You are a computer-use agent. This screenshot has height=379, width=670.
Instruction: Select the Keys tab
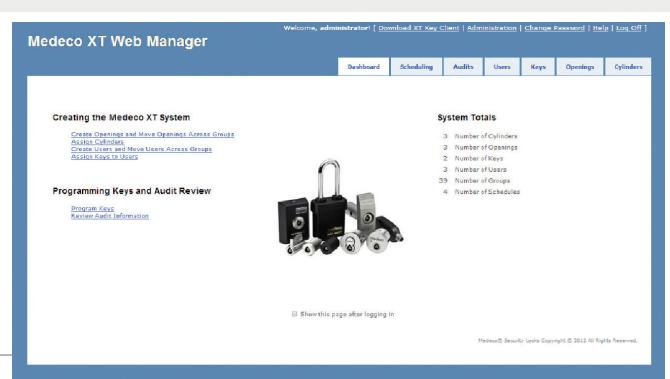click(538, 67)
